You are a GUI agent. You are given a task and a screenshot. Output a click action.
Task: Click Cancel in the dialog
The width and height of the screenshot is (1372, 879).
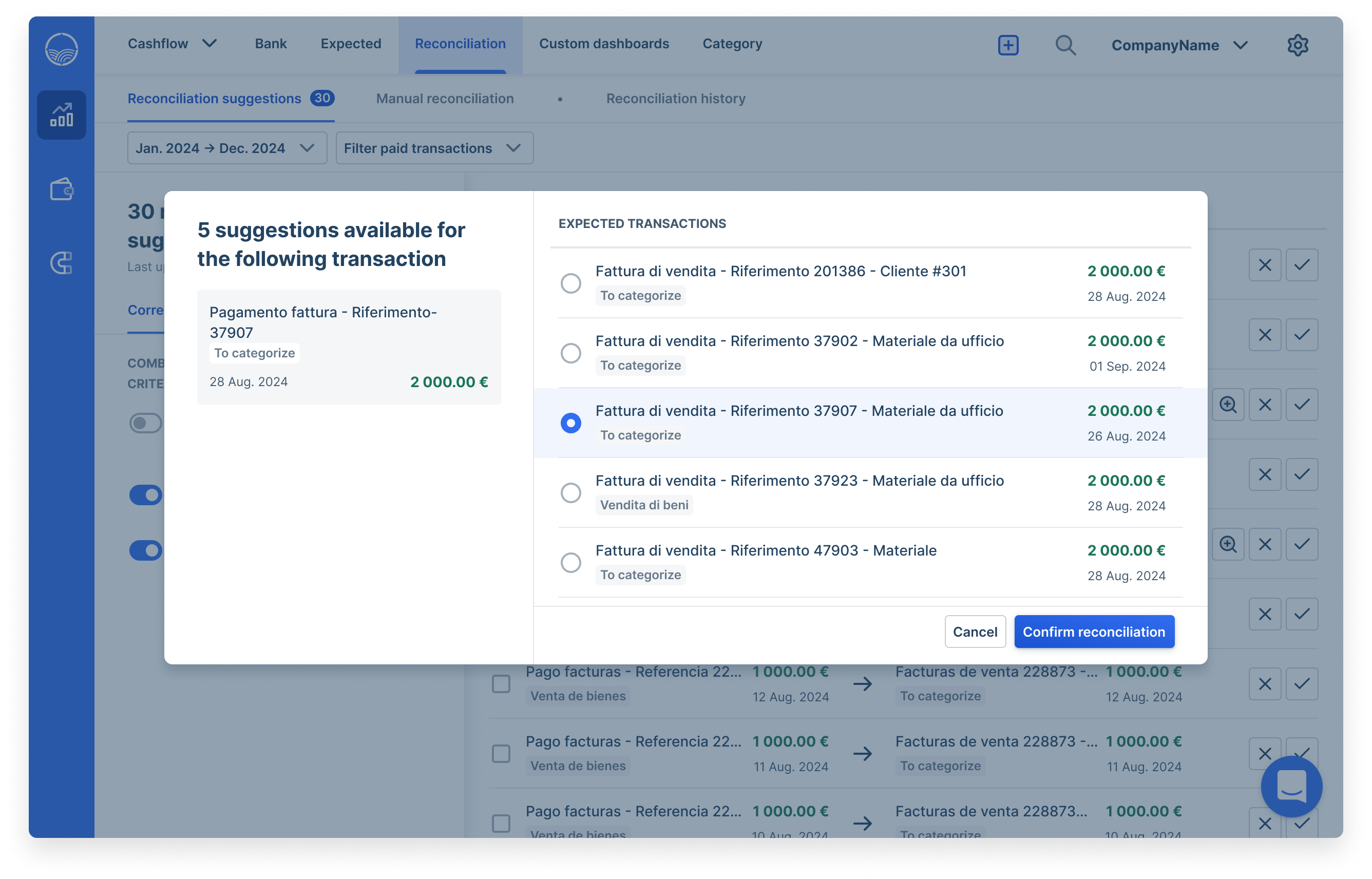(974, 632)
